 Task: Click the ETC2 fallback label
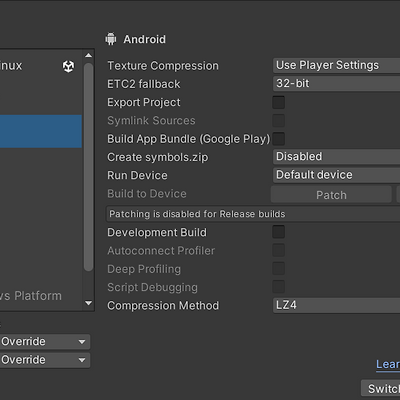point(144,84)
